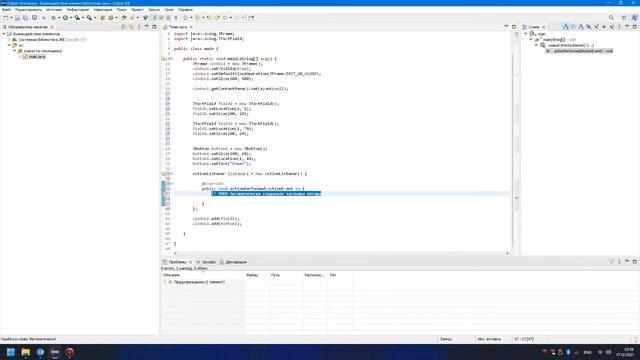640x360 pixels.
Task: Click the light bulb tip icon in status bar
Action: [x=635, y=339]
